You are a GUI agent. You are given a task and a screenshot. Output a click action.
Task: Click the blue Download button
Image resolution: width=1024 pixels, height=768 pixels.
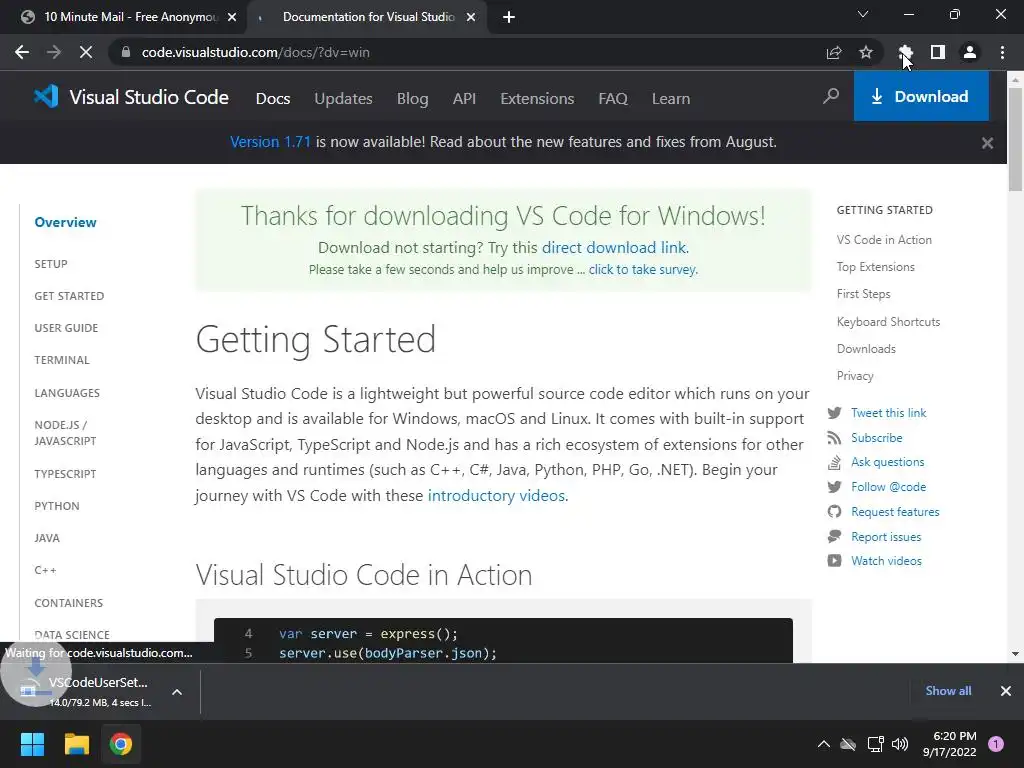[x=920, y=96]
